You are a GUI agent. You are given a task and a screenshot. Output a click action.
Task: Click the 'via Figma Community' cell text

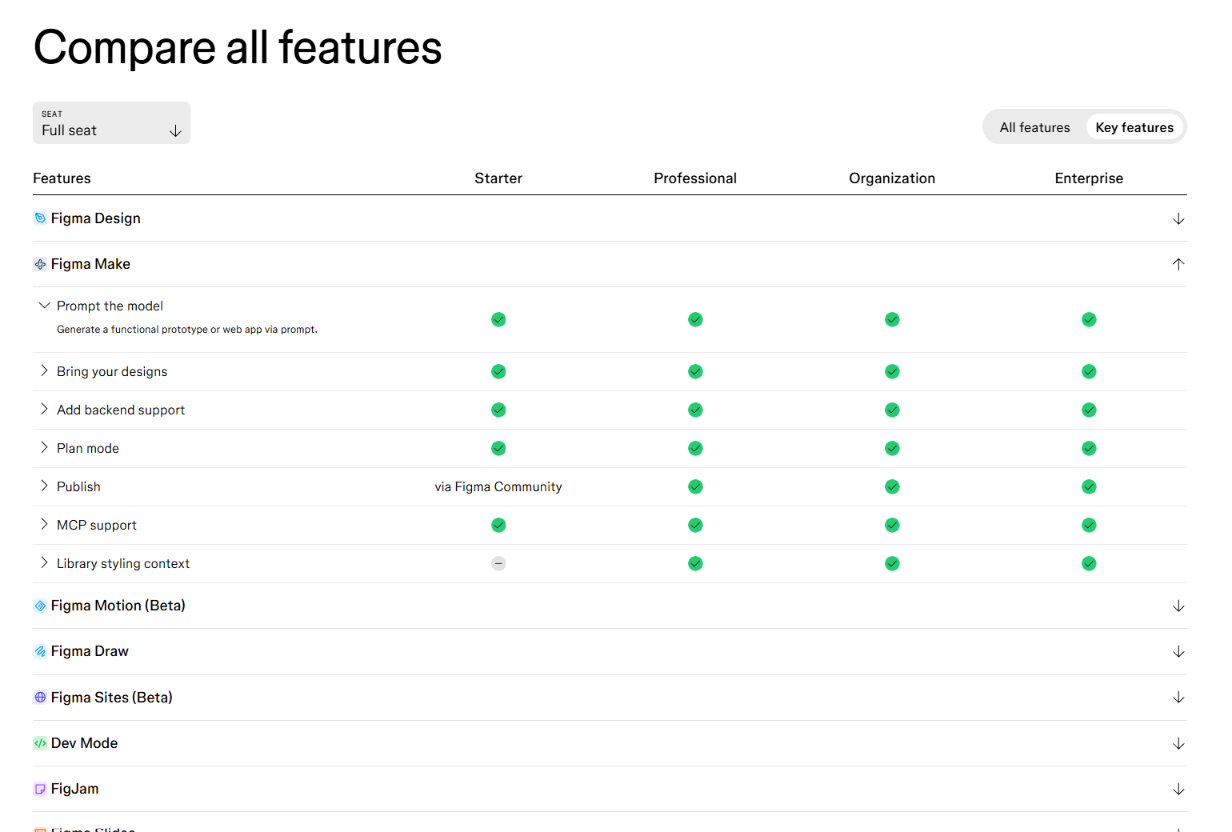click(498, 487)
